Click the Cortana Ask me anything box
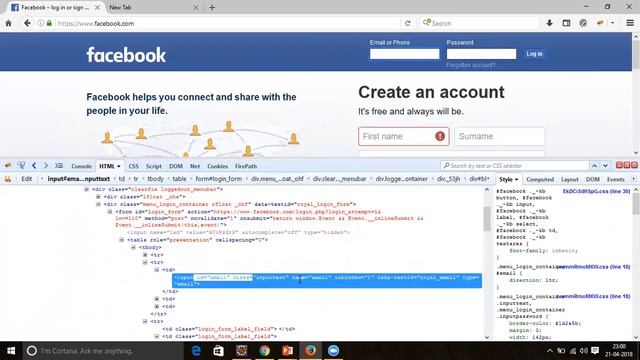The width and height of the screenshot is (640, 360). [x=103, y=351]
